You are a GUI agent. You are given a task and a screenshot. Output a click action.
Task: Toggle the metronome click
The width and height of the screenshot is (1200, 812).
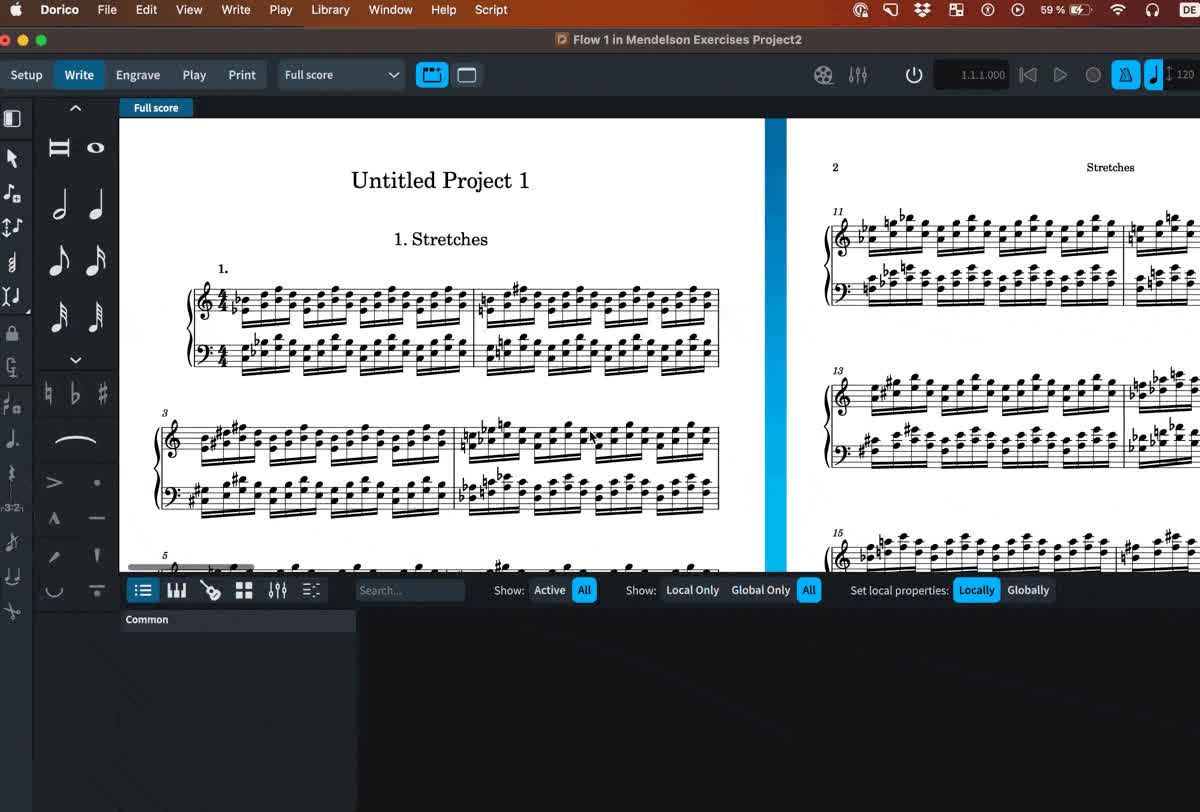pyautogui.click(x=1125, y=75)
